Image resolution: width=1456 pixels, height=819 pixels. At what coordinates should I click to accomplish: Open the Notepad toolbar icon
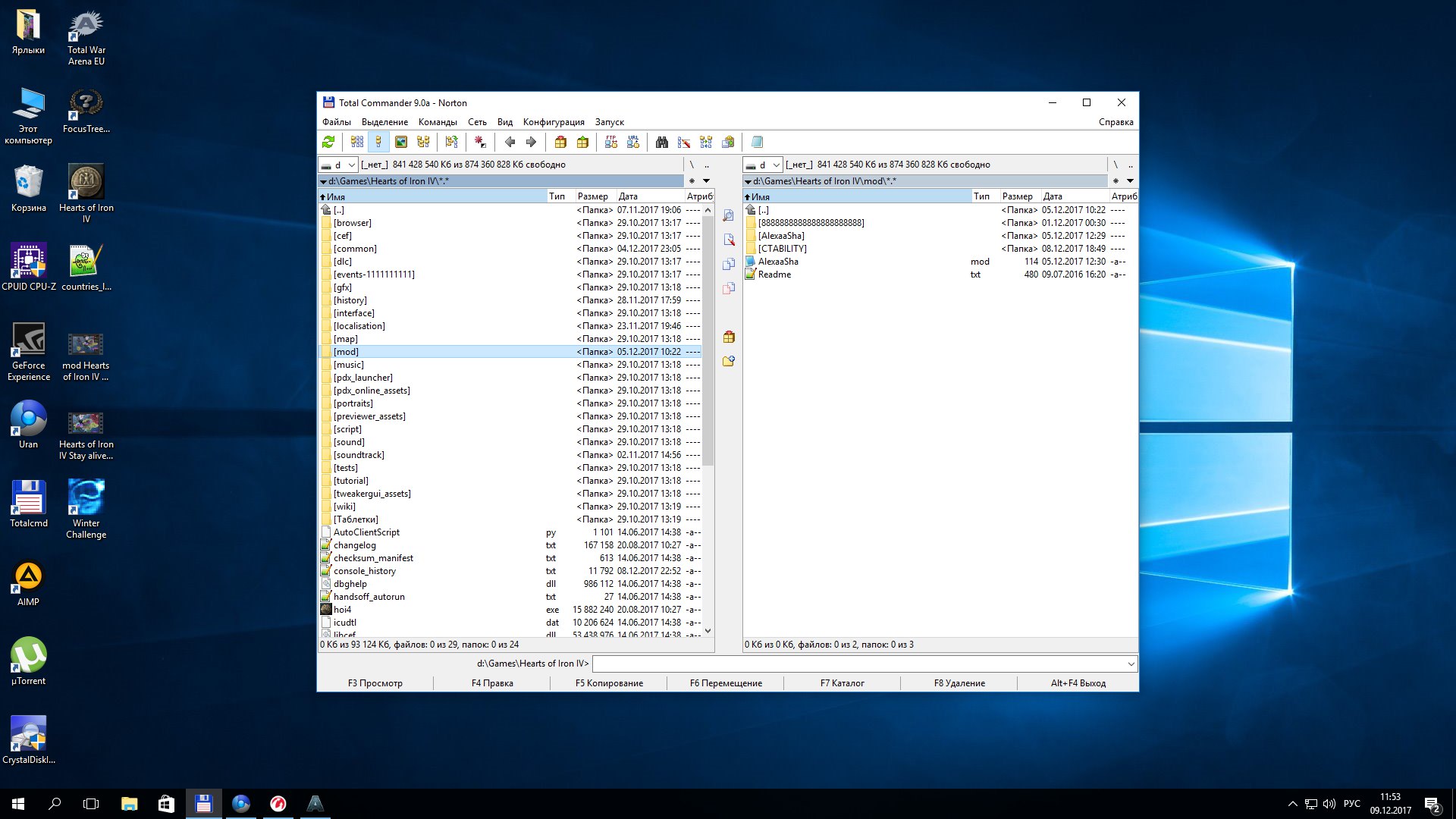point(757,142)
